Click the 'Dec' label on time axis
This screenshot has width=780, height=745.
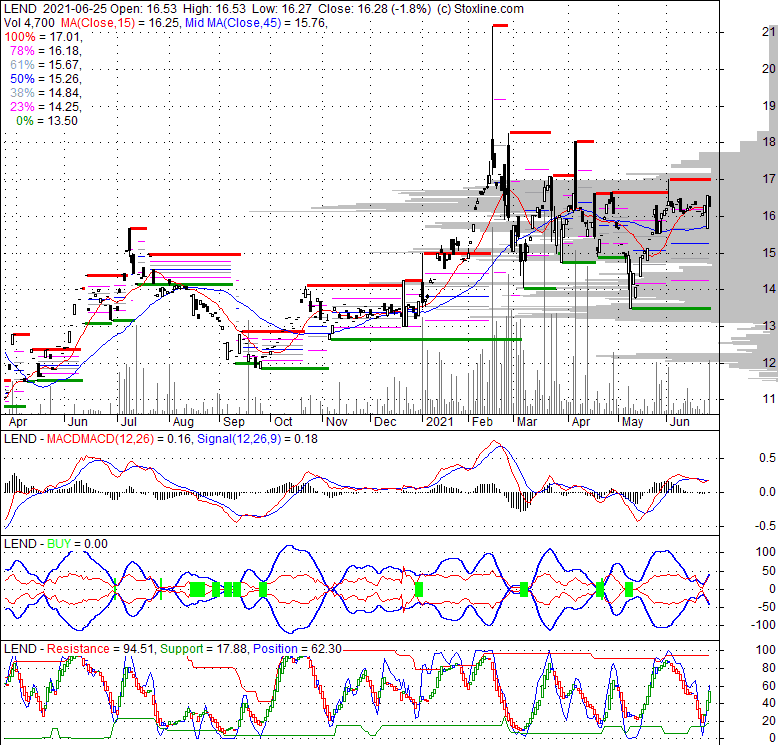pos(386,422)
